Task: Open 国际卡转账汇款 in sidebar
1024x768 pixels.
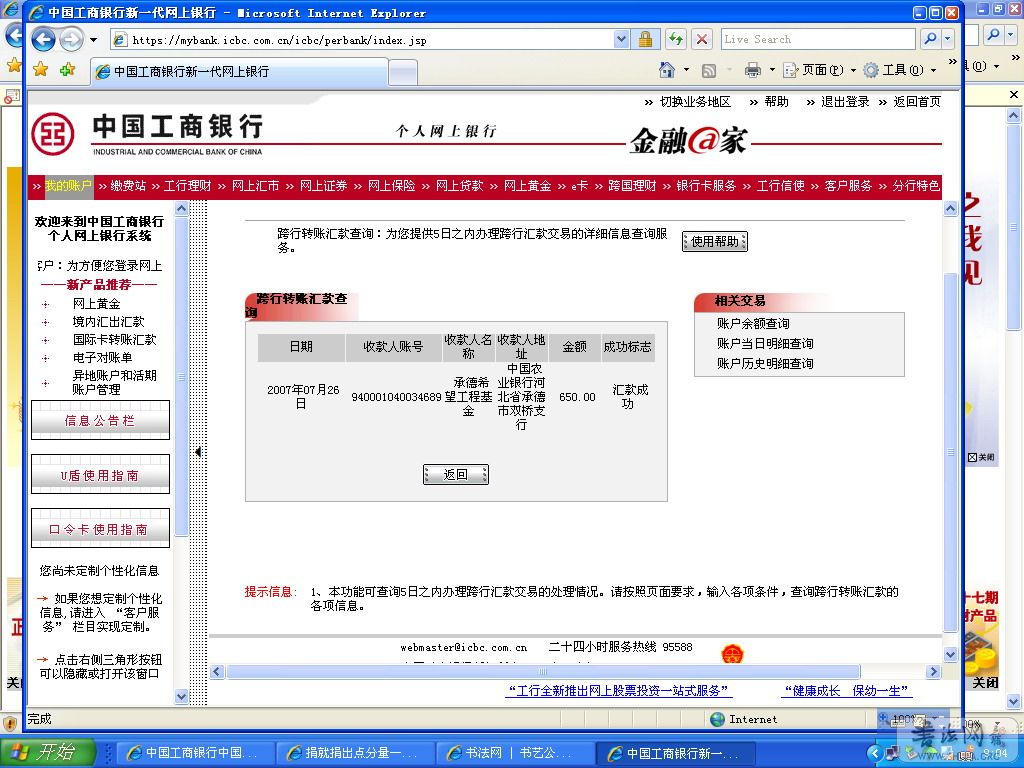Action: point(114,340)
